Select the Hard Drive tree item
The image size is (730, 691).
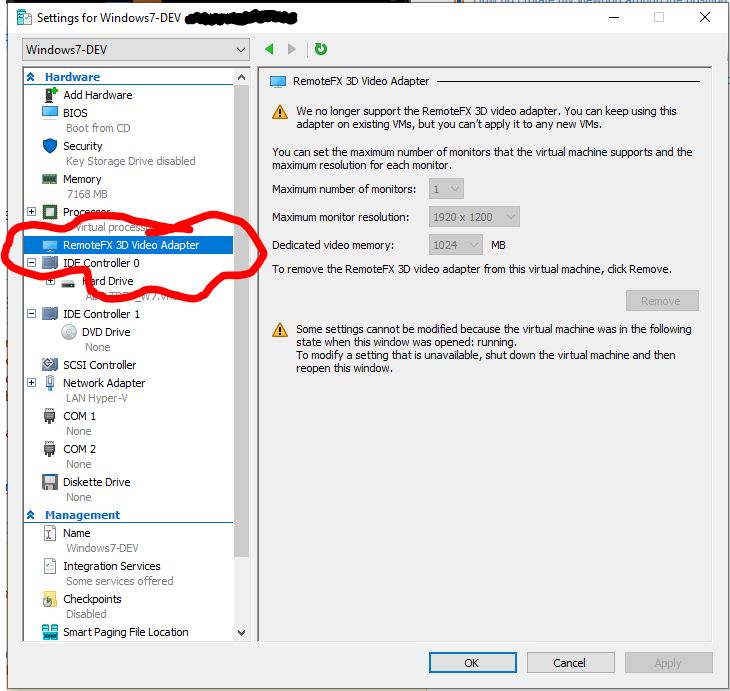pyautogui.click(x=108, y=281)
